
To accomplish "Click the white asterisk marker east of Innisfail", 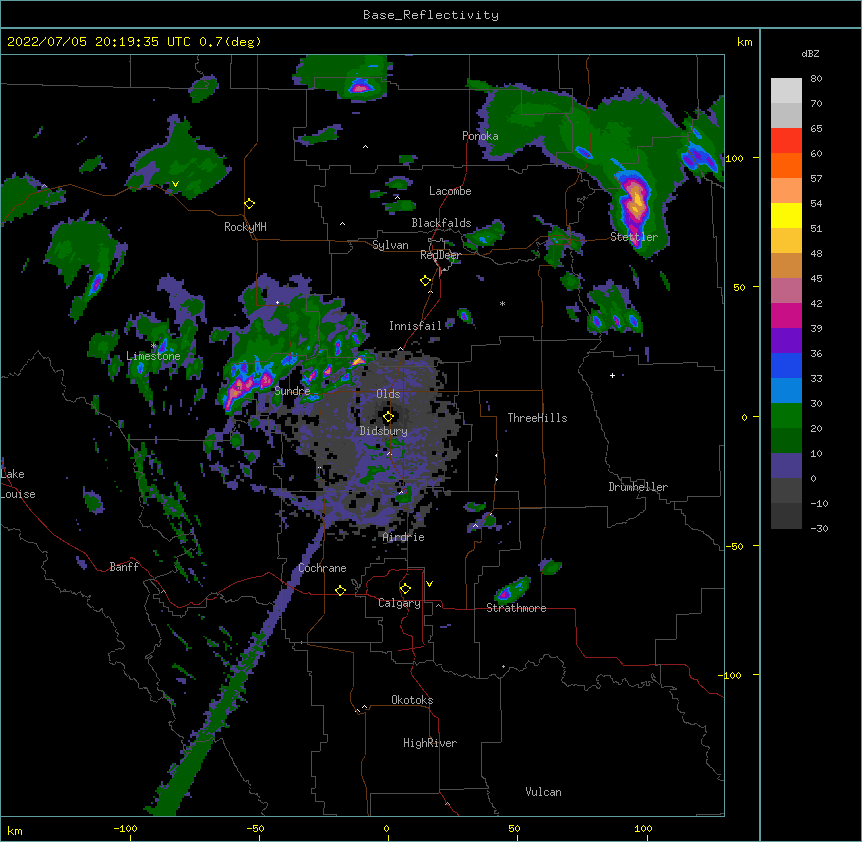I will click(502, 303).
